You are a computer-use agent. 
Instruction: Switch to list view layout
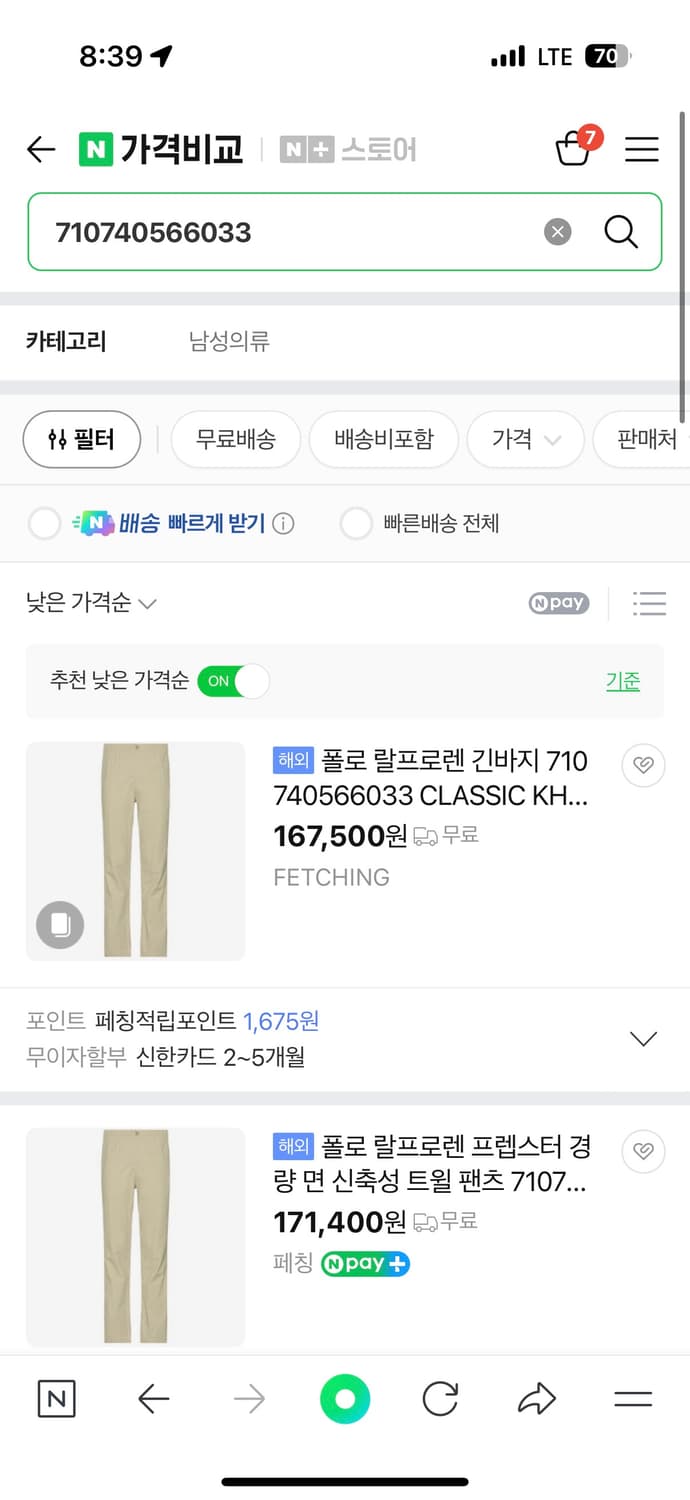click(650, 603)
